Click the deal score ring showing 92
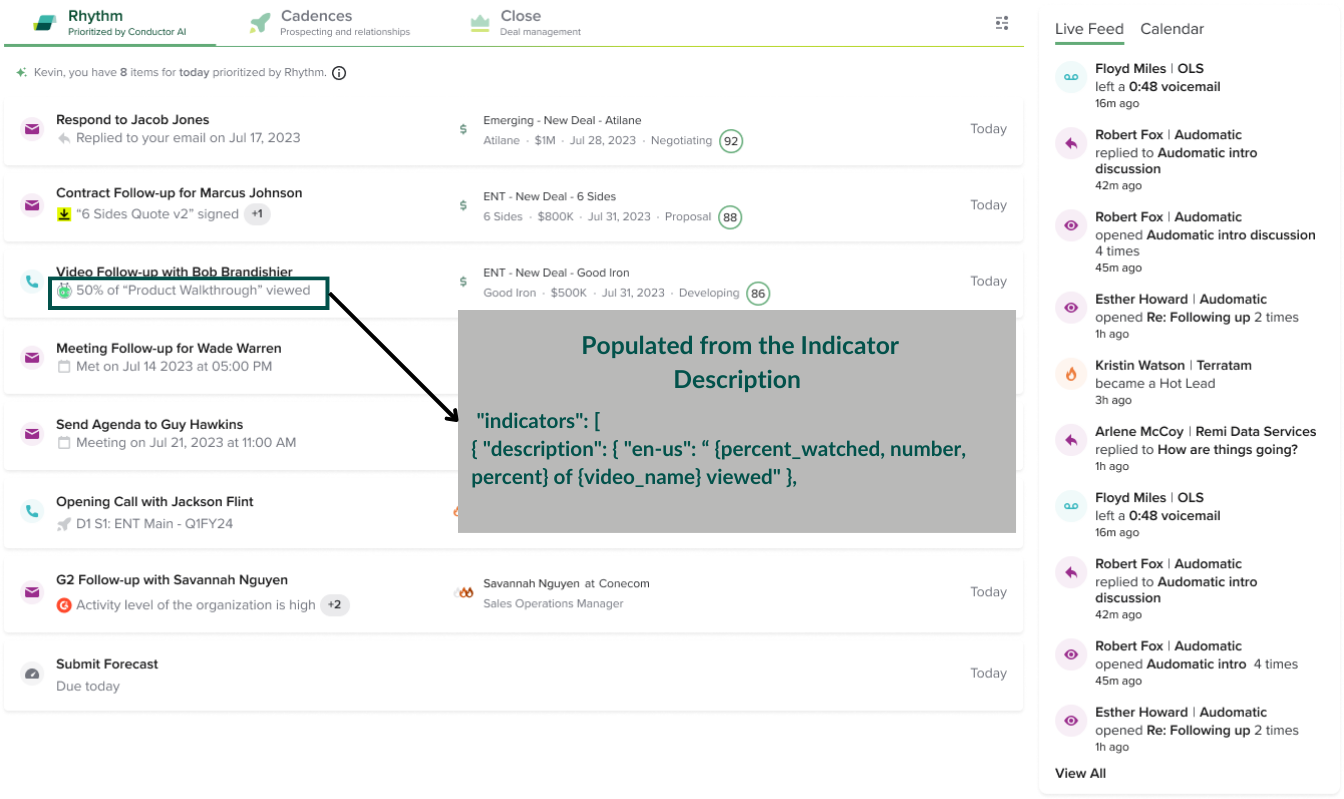The height and width of the screenshot is (799, 1344). tap(731, 141)
